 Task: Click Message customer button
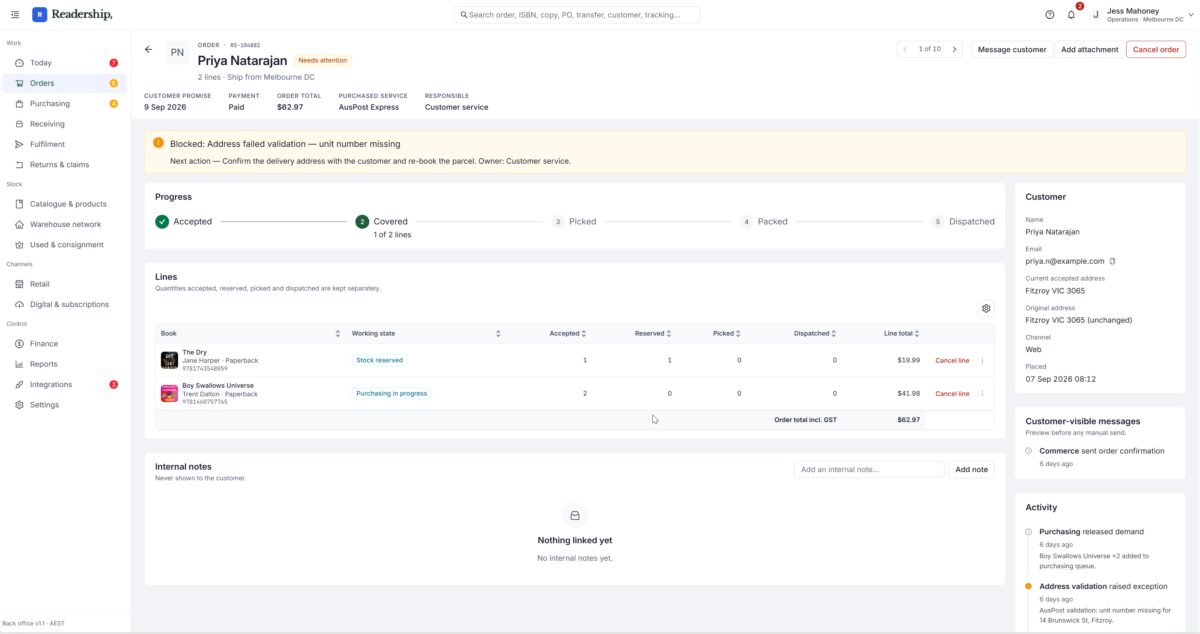pos(1012,49)
